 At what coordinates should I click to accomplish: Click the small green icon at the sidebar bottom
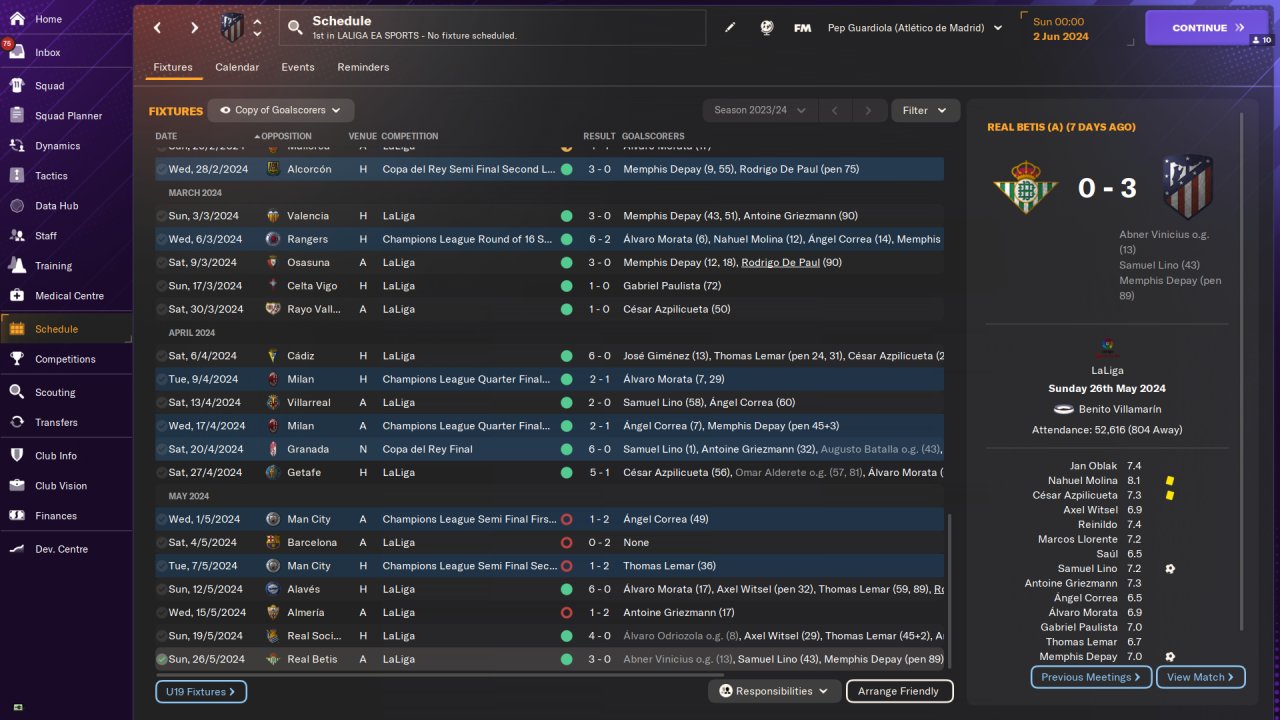(x=18, y=708)
